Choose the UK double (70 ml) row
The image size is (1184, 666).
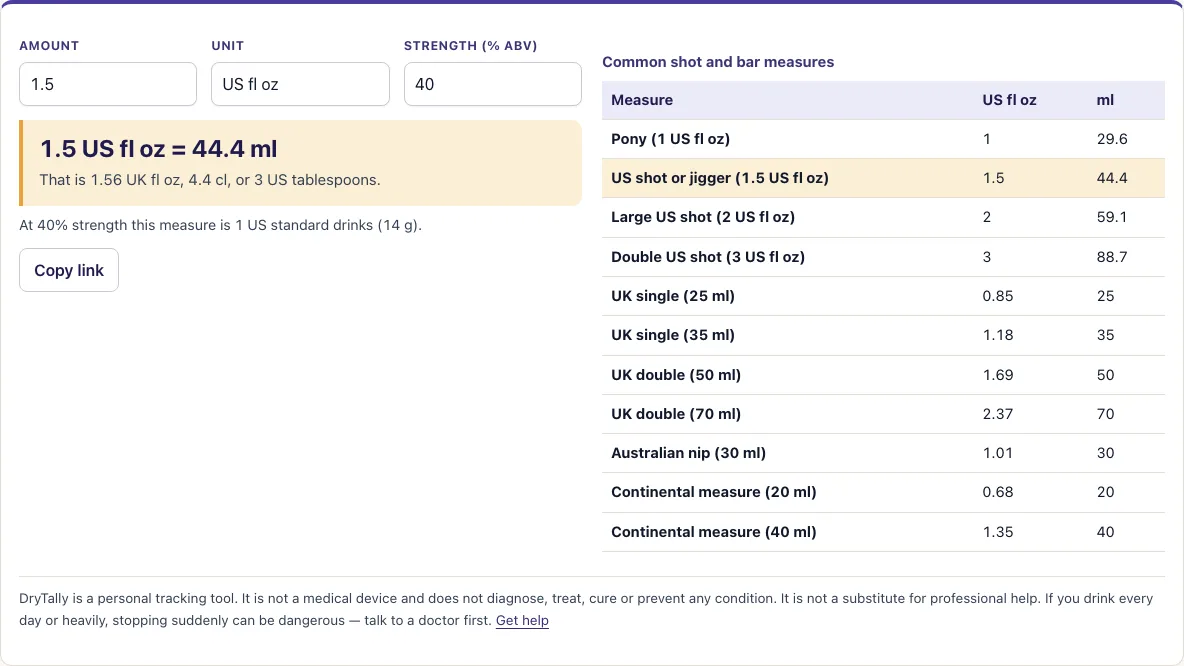click(883, 414)
